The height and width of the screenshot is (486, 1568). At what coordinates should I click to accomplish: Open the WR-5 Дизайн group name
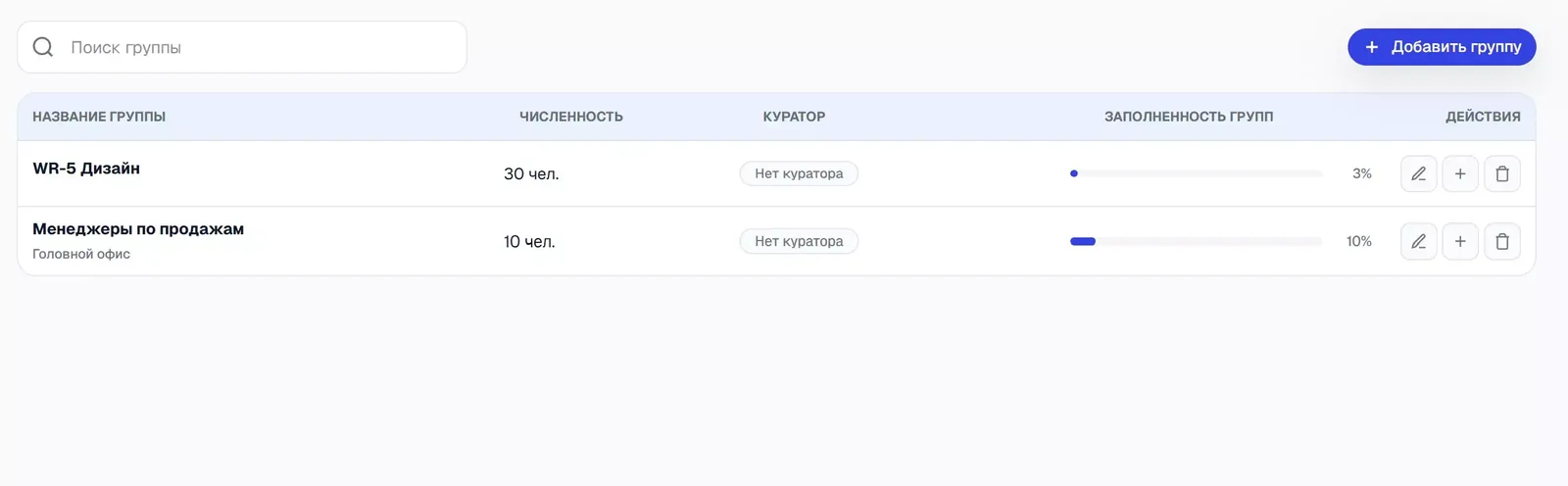click(x=86, y=169)
